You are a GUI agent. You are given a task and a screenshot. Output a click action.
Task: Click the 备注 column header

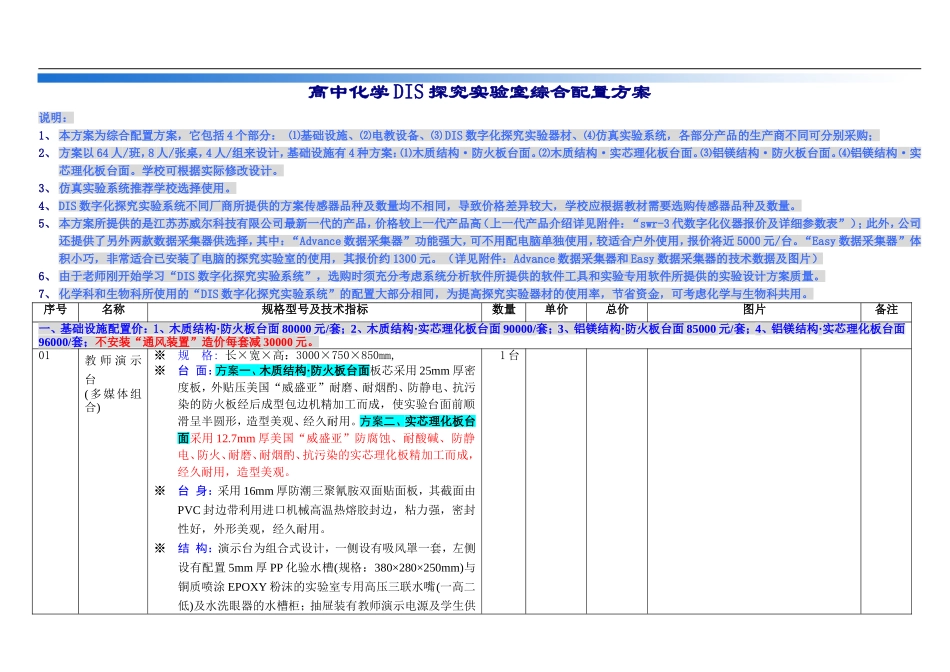[x=886, y=310]
